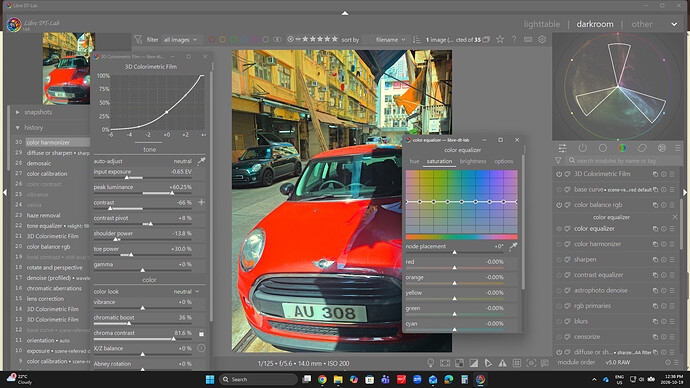Screen dimensions: 690x388
Task: Enable the contrast equalizer module
Action: point(559,275)
